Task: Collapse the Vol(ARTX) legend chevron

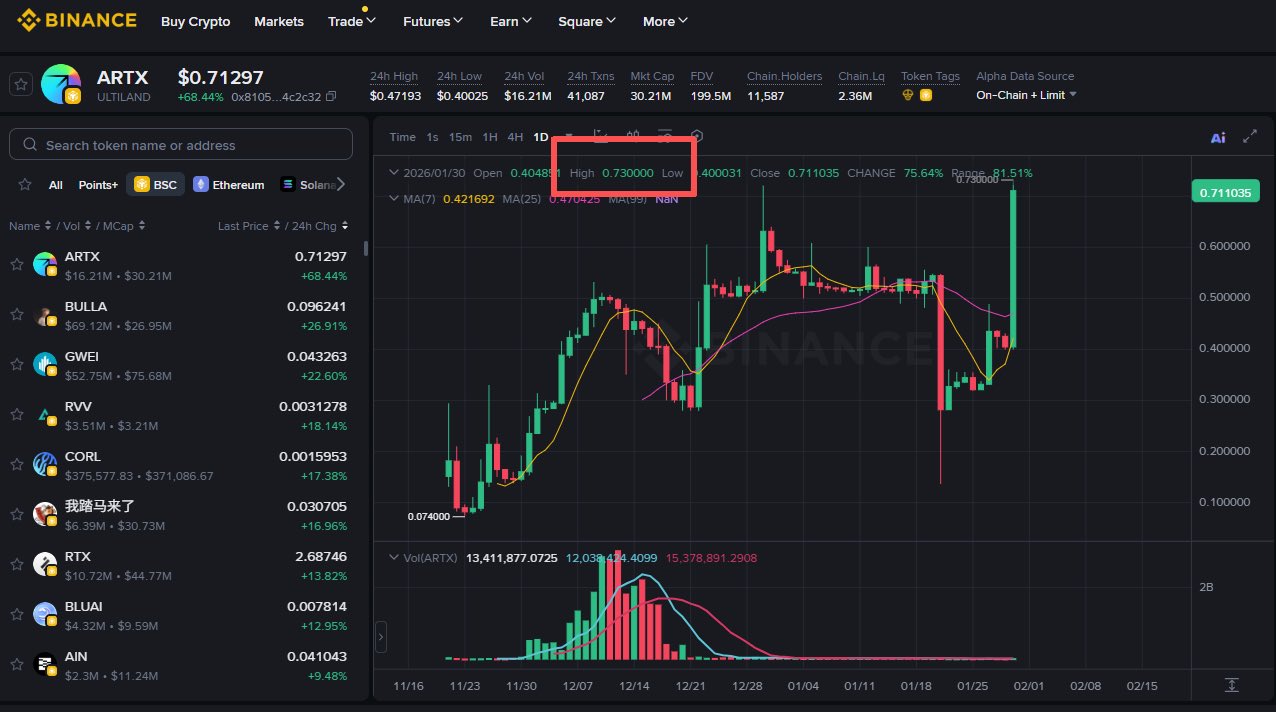Action: click(393, 558)
